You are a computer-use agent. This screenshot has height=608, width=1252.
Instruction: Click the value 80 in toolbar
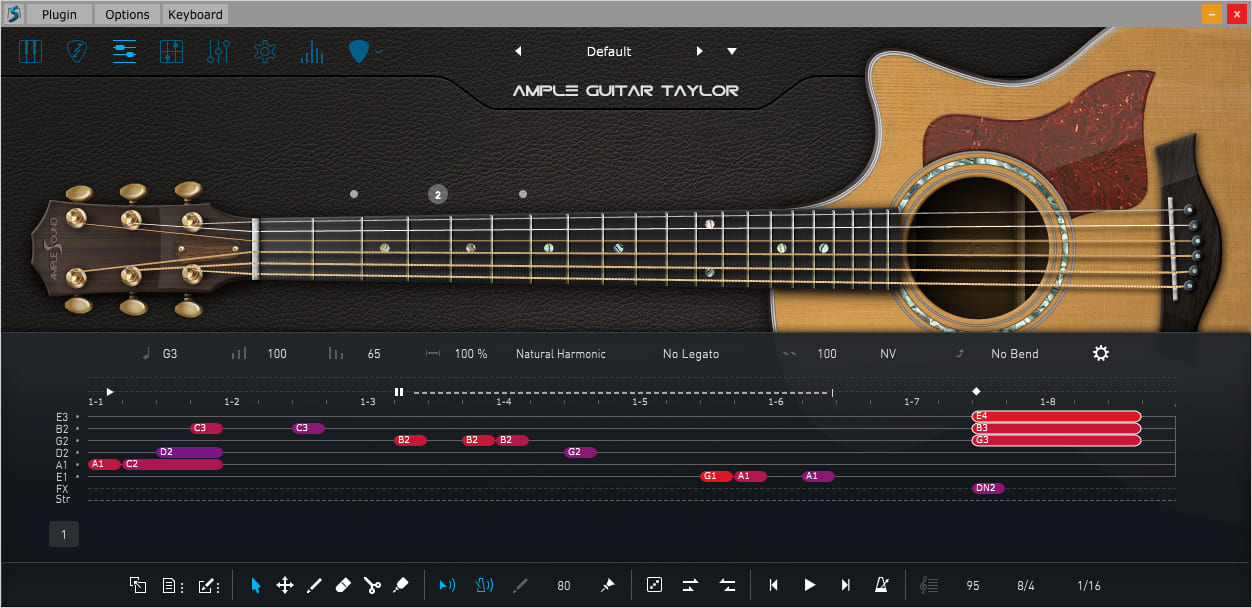pyautogui.click(x=564, y=586)
